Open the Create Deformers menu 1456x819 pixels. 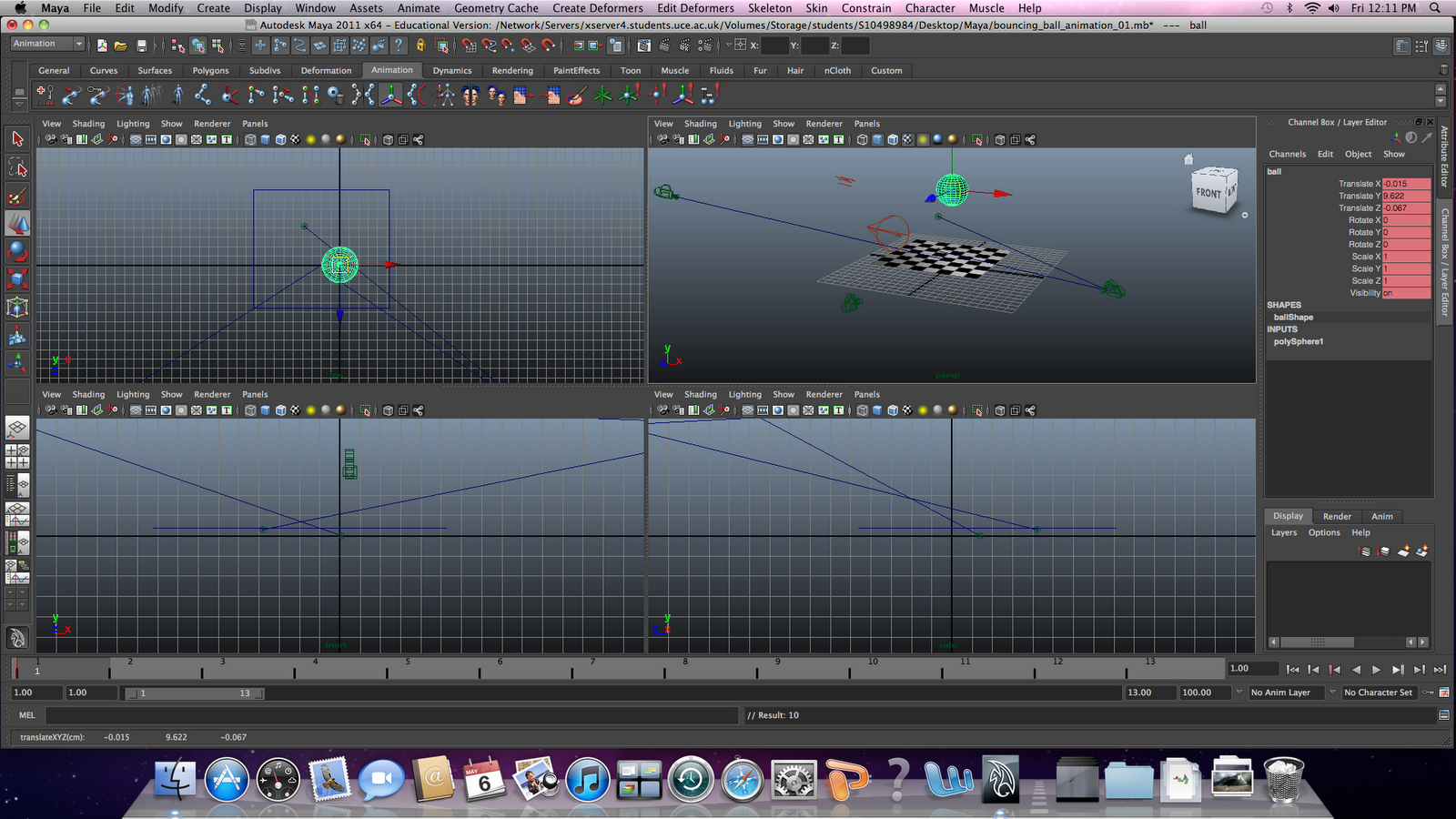click(598, 8)
